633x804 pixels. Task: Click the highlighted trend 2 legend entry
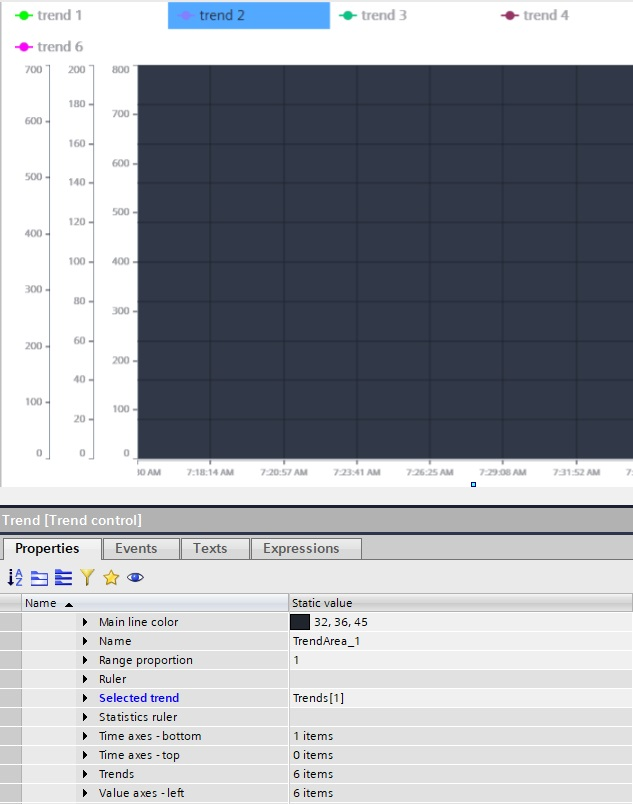point(249,15)
